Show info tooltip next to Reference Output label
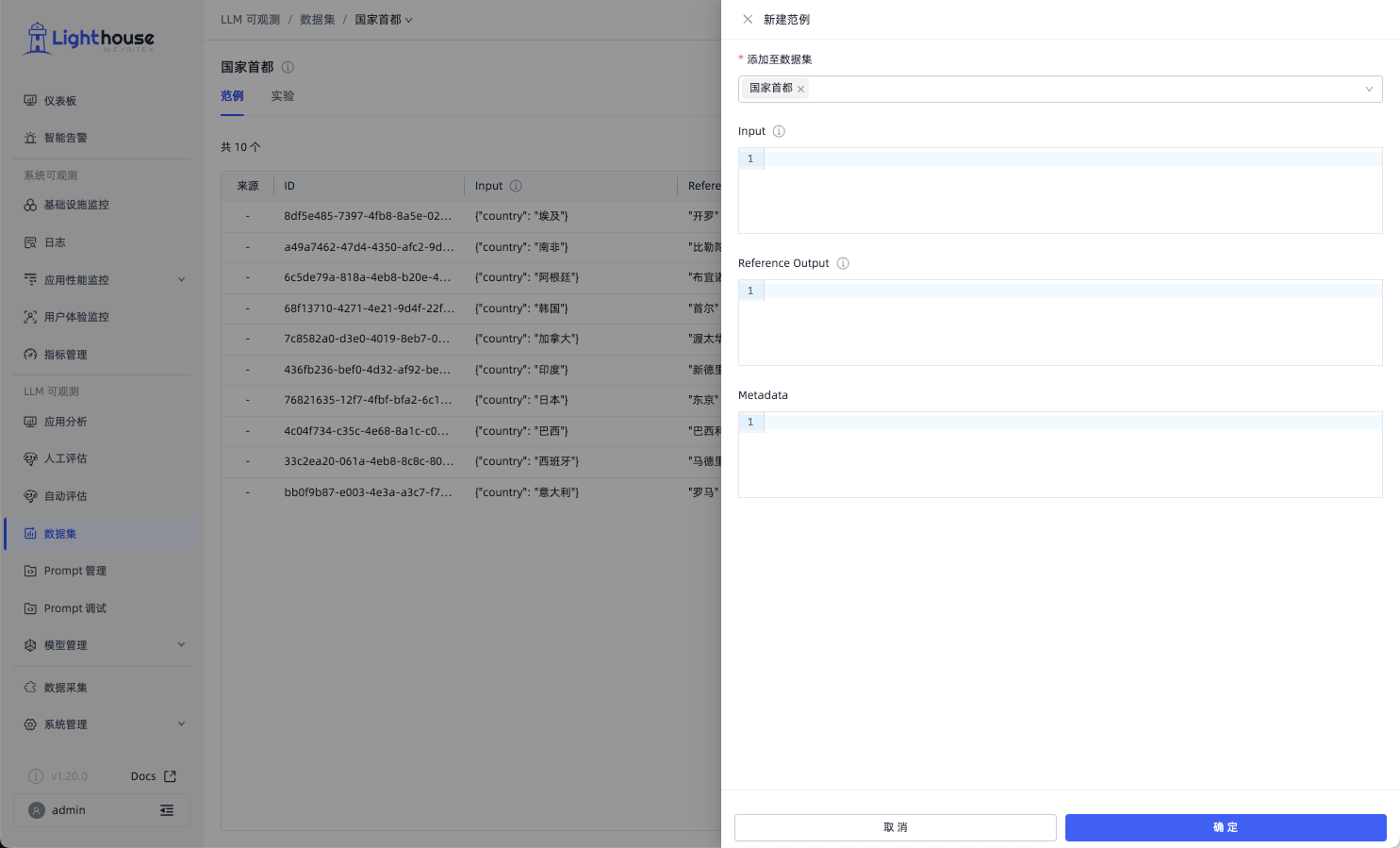 click(x=843, y=263)
